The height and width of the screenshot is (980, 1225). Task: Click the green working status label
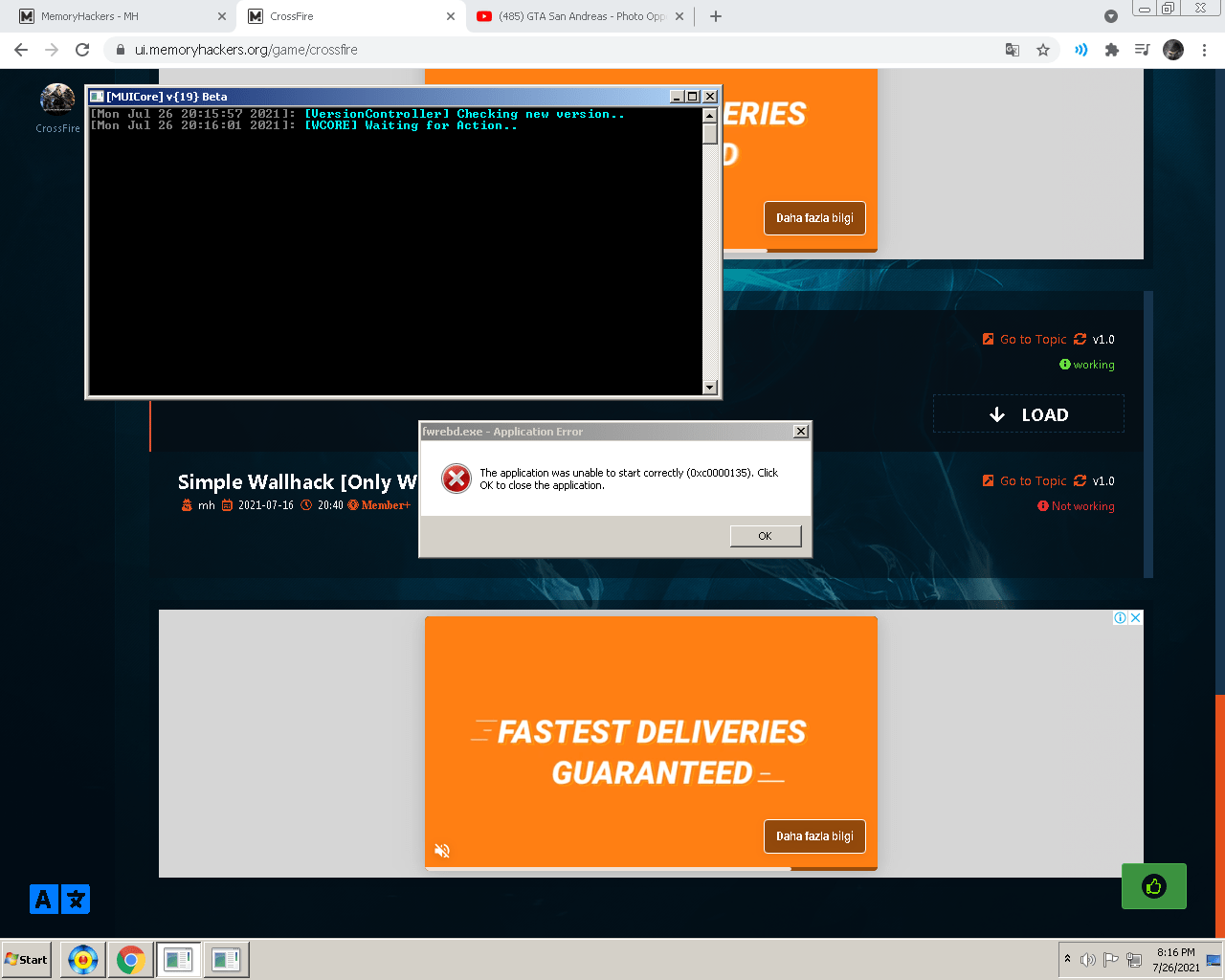[x=1087, y=365]
